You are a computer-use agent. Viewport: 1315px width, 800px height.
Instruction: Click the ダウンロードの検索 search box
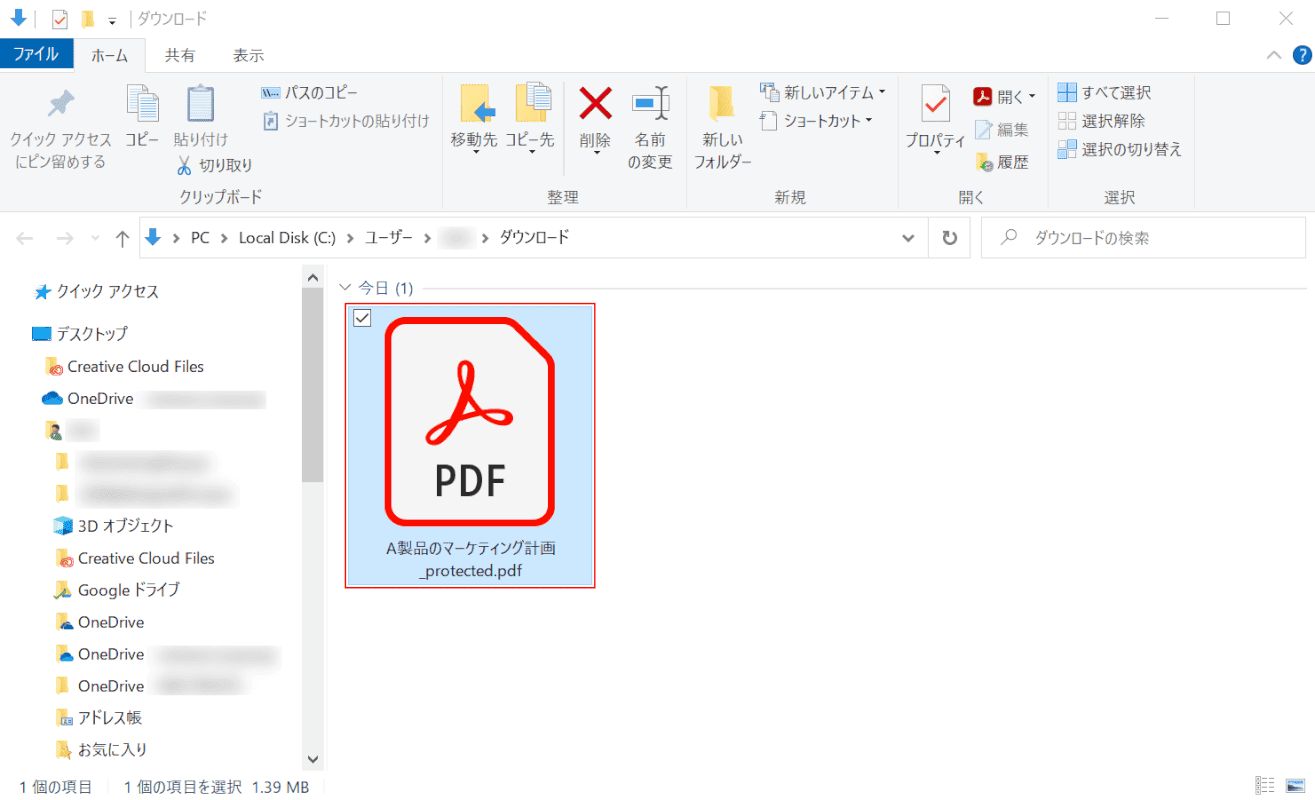[1144, 238]
